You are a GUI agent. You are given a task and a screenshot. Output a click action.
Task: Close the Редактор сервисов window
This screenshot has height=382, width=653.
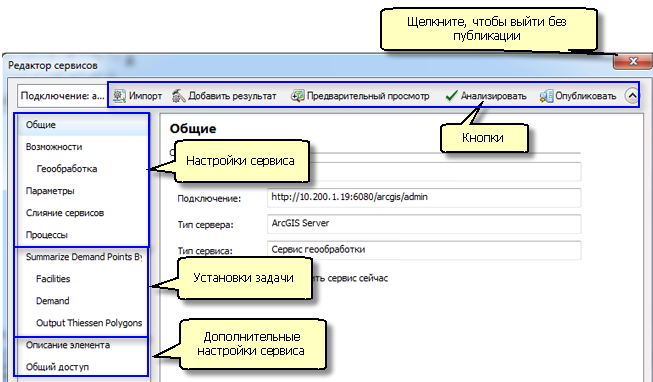(633, 62)
